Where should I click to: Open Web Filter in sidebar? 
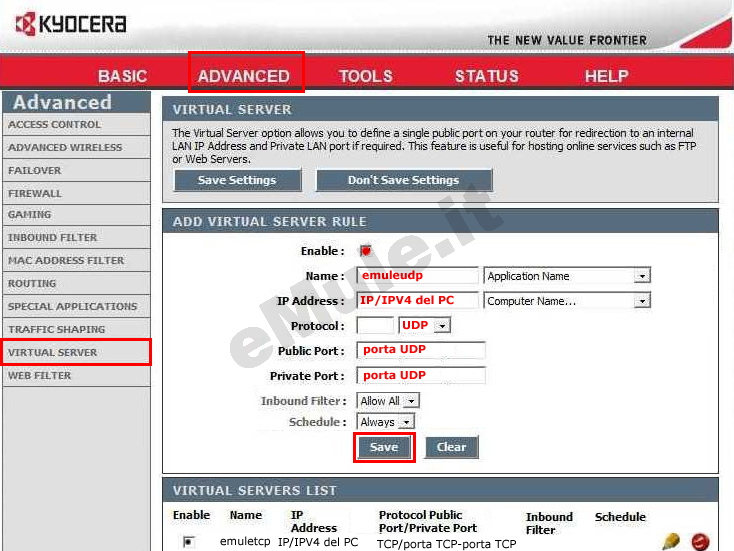click(x=76, y=375)
